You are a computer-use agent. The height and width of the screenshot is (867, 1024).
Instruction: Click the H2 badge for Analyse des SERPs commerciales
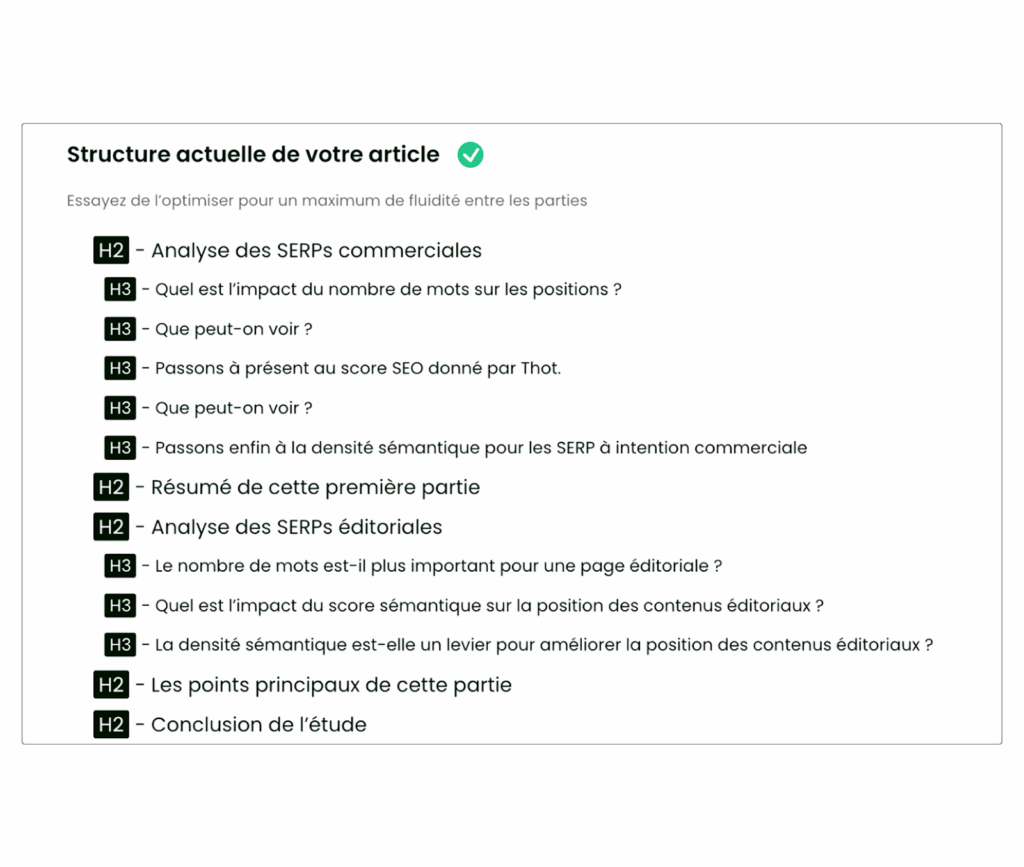tap(111, 251)
